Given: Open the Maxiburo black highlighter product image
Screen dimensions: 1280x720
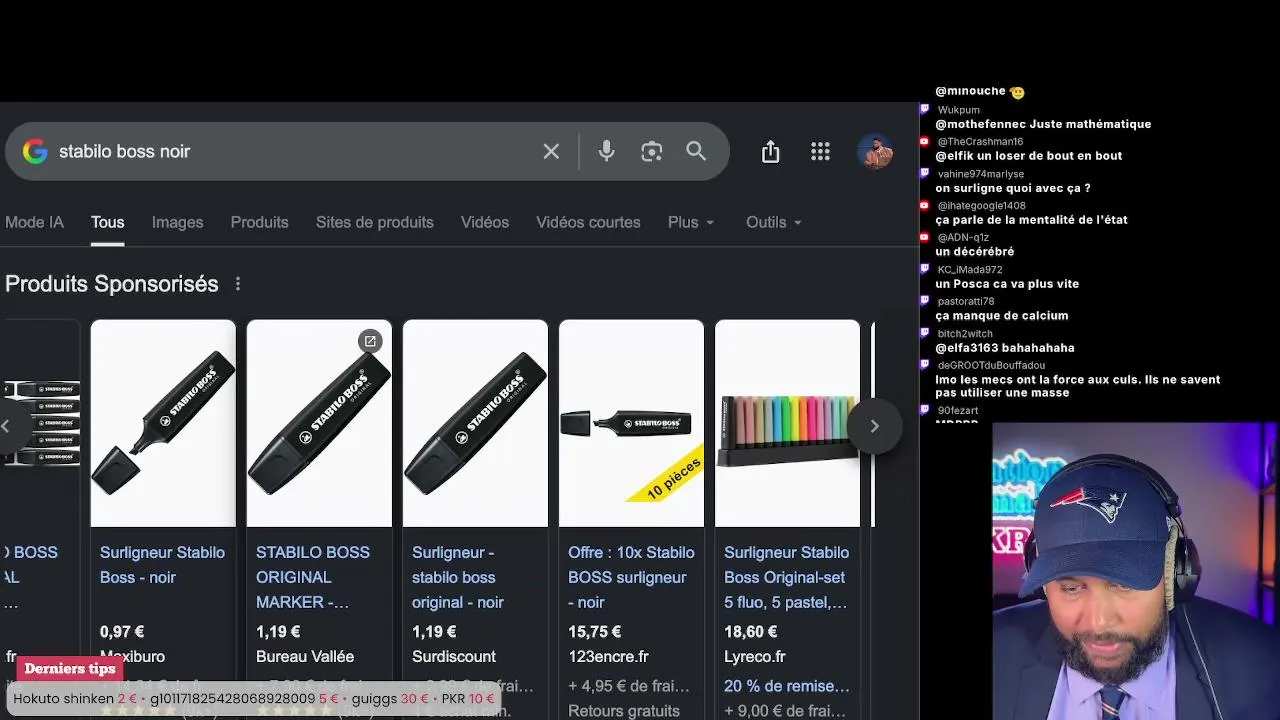Looking at the screenshot, I should coord(163,423).
